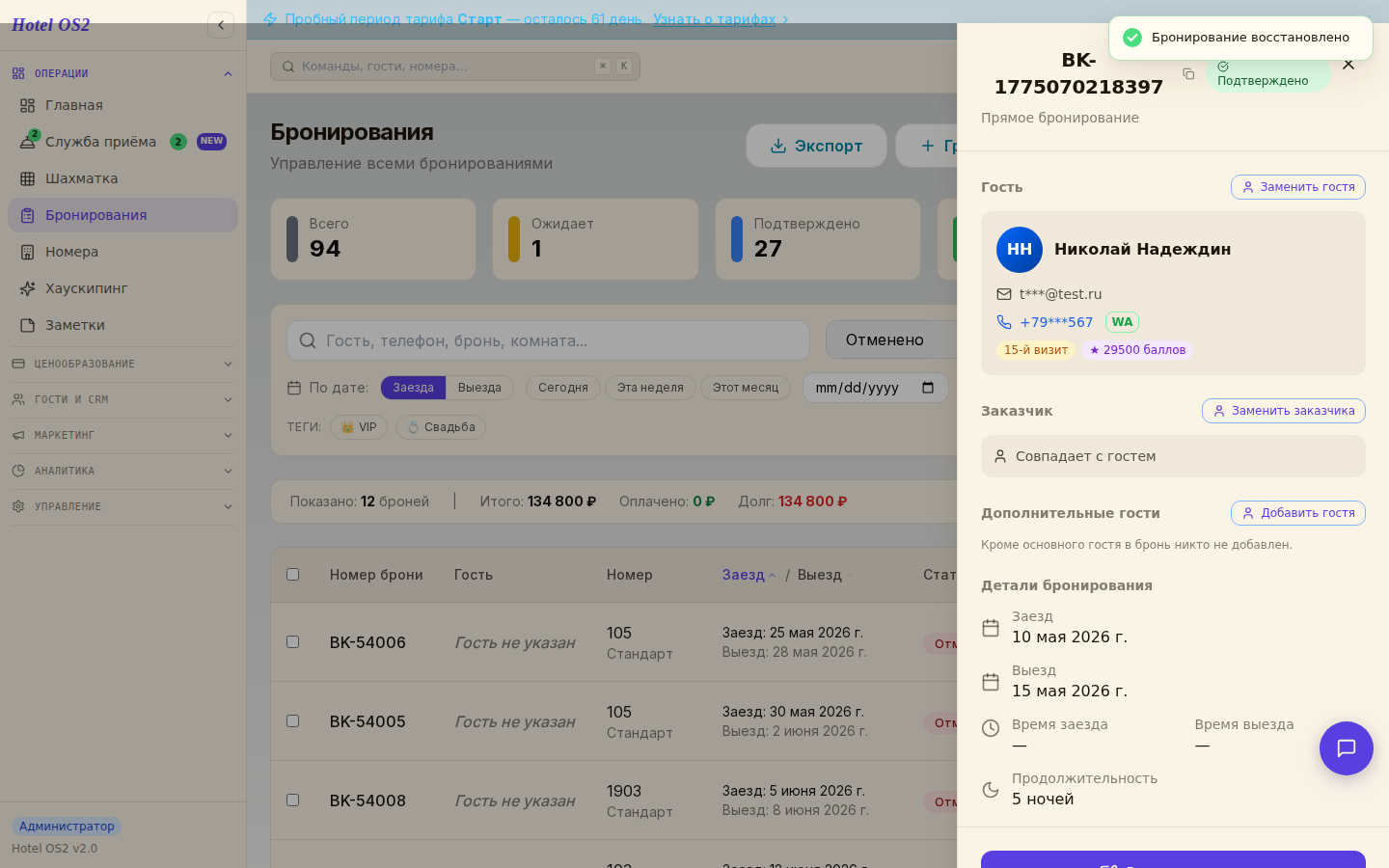Select Бронирования in the sidebar

pyautogui.click(x=123, y=215)
